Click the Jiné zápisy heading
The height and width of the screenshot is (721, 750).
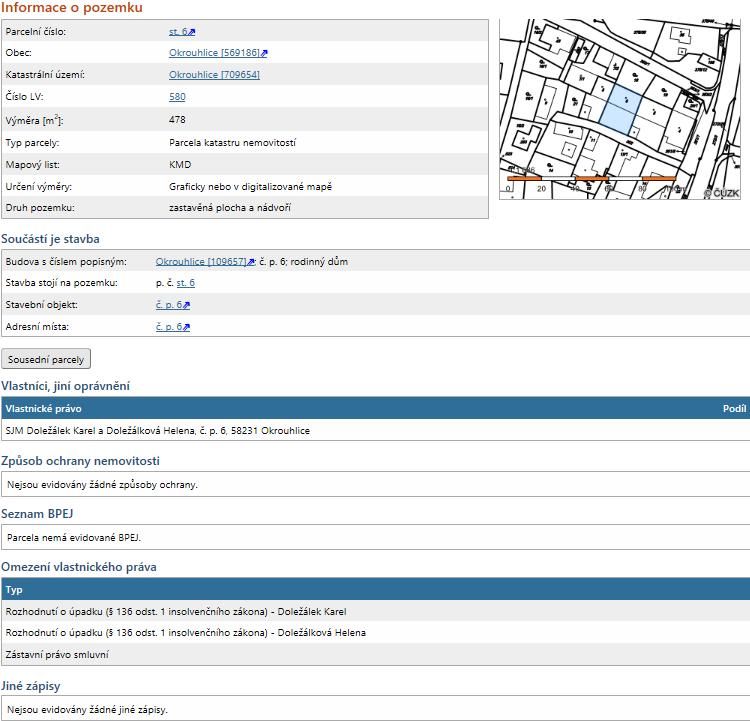(31, 686)
